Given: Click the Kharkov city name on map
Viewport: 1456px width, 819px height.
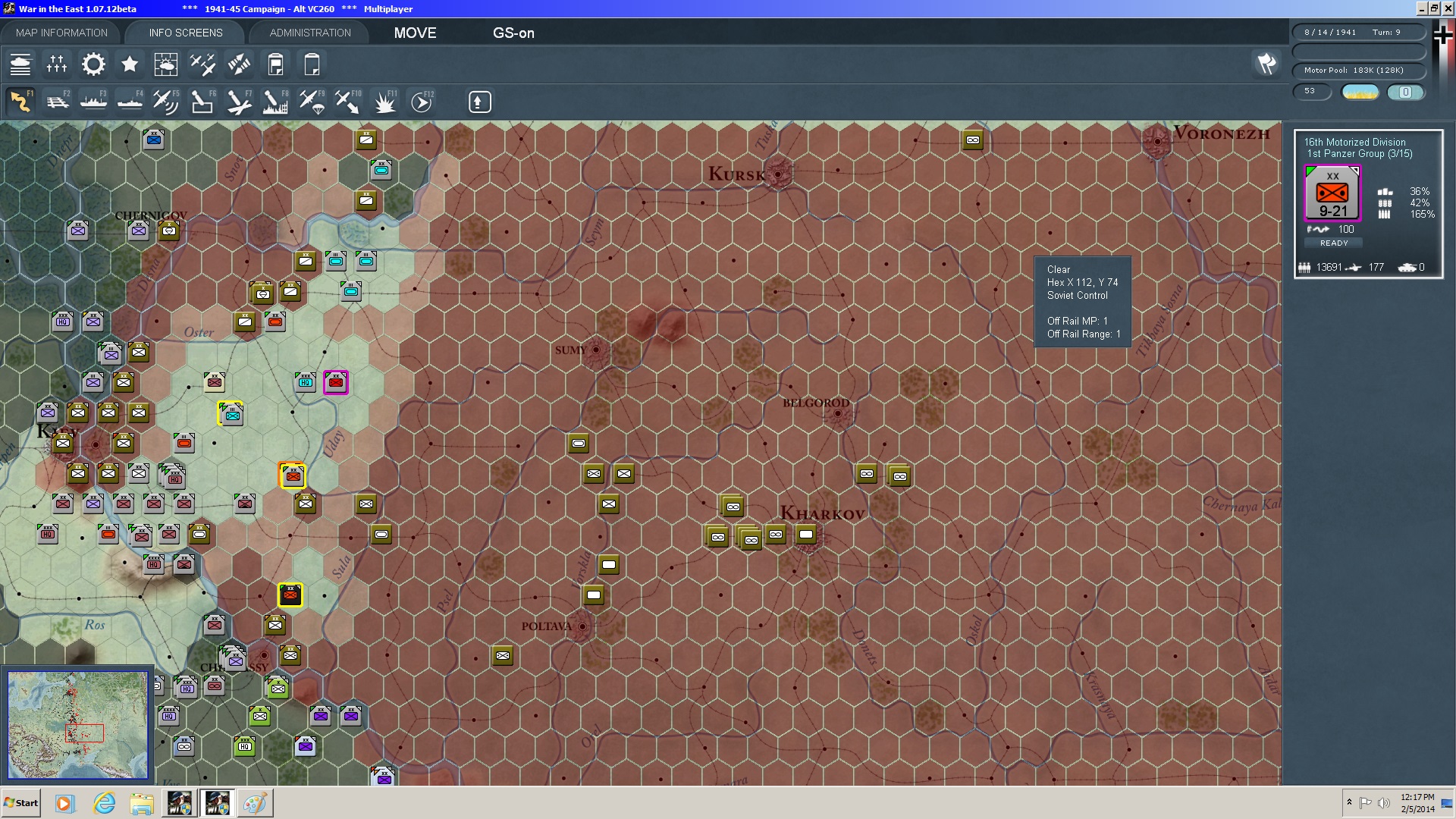Looking at the screenshot, I should [822, 513].
